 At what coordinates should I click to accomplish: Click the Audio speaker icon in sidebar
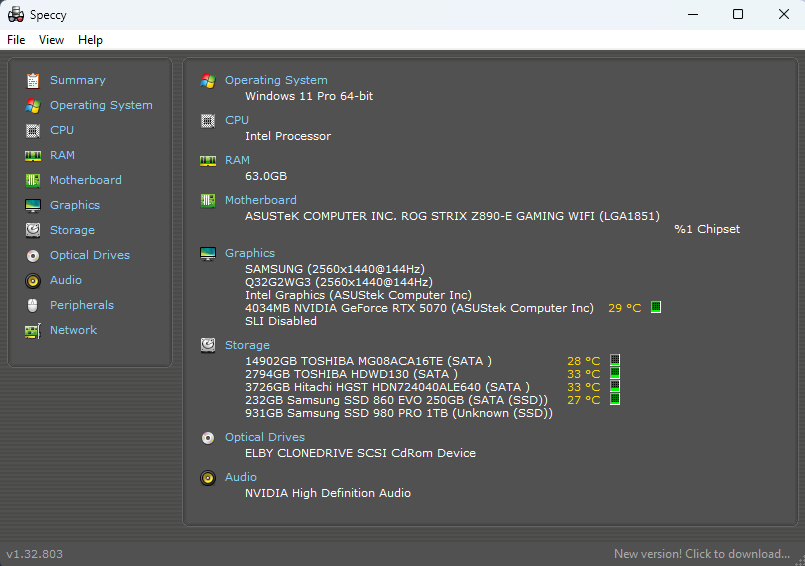(33, 280)
